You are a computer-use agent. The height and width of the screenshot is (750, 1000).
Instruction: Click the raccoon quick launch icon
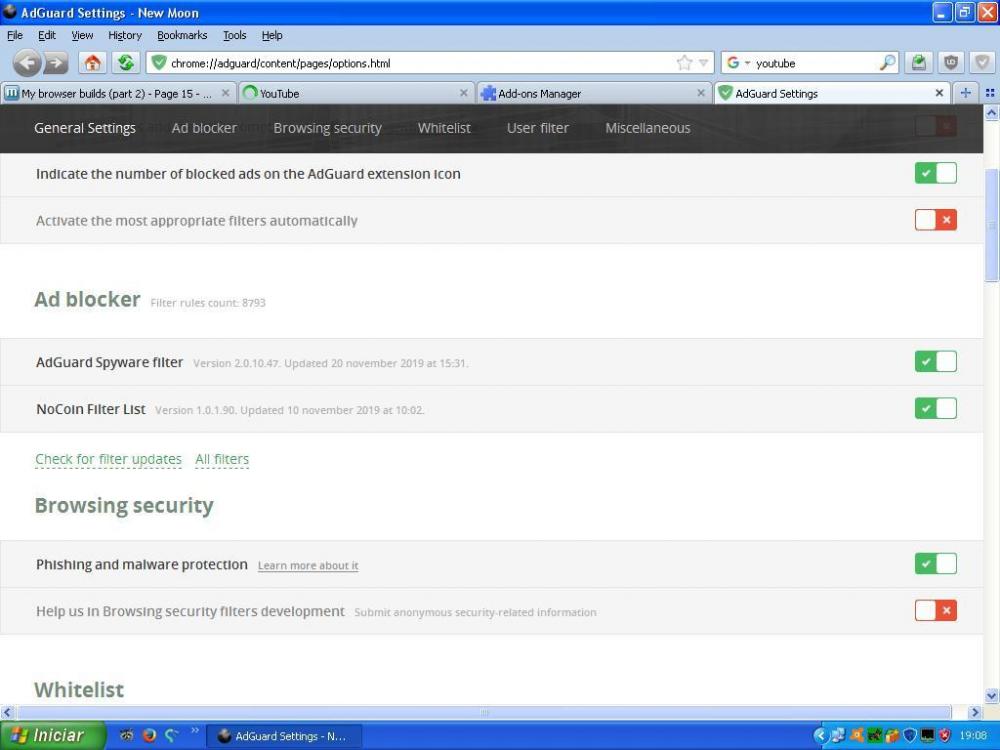pos(126,735)
